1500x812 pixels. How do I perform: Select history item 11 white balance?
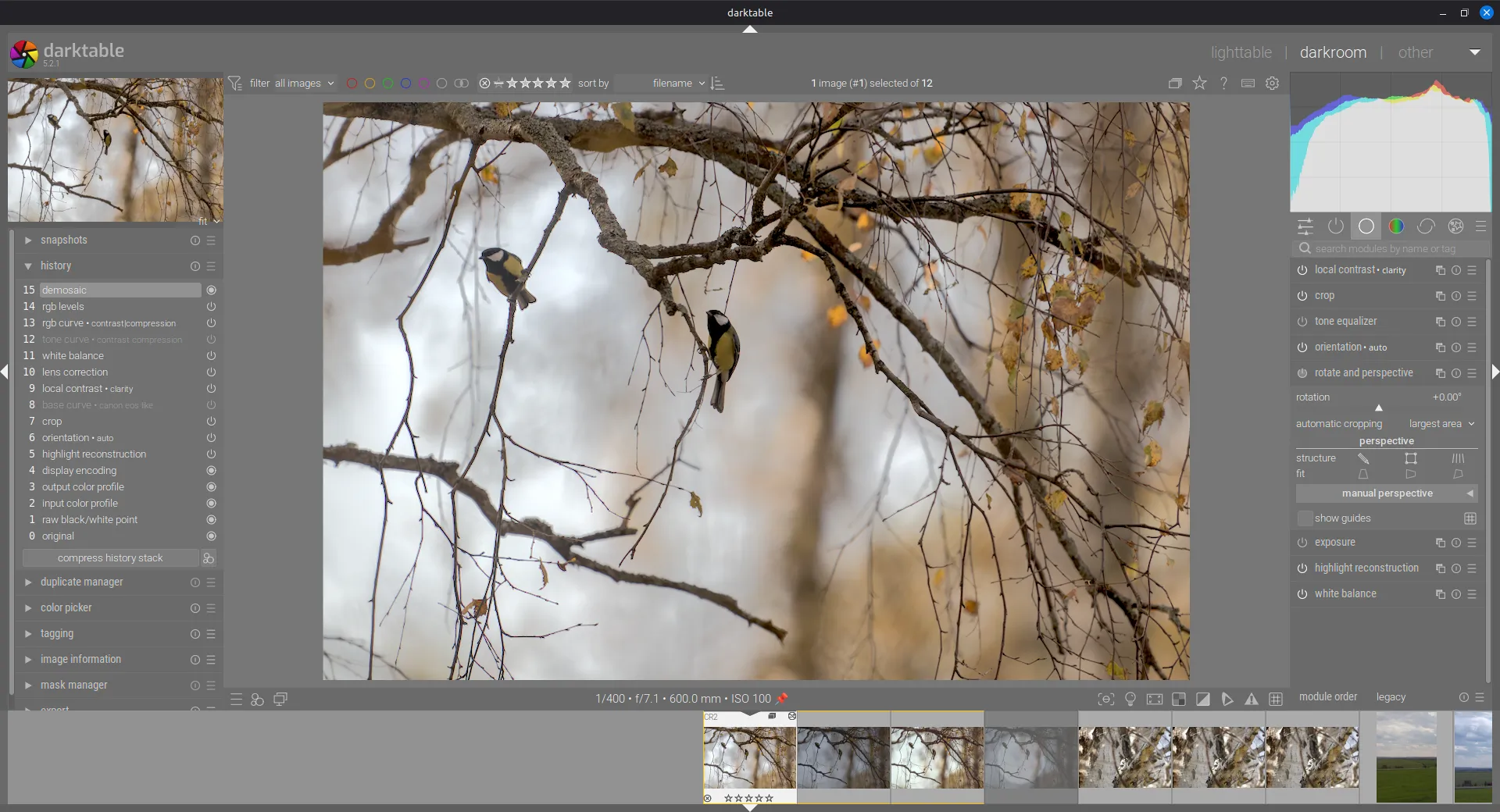[73, 356]
